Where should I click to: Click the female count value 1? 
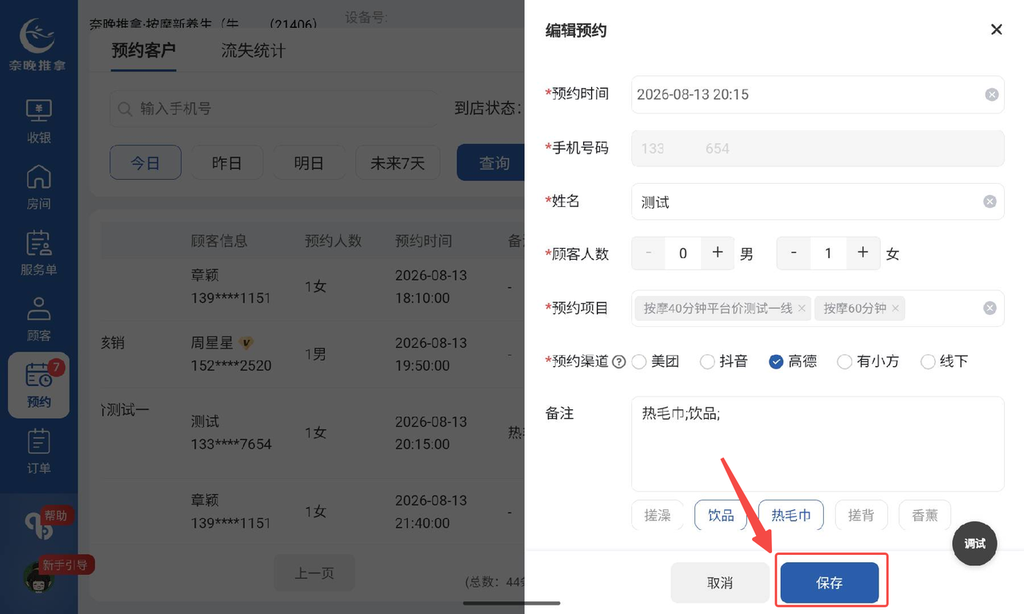tap(828, 253)
